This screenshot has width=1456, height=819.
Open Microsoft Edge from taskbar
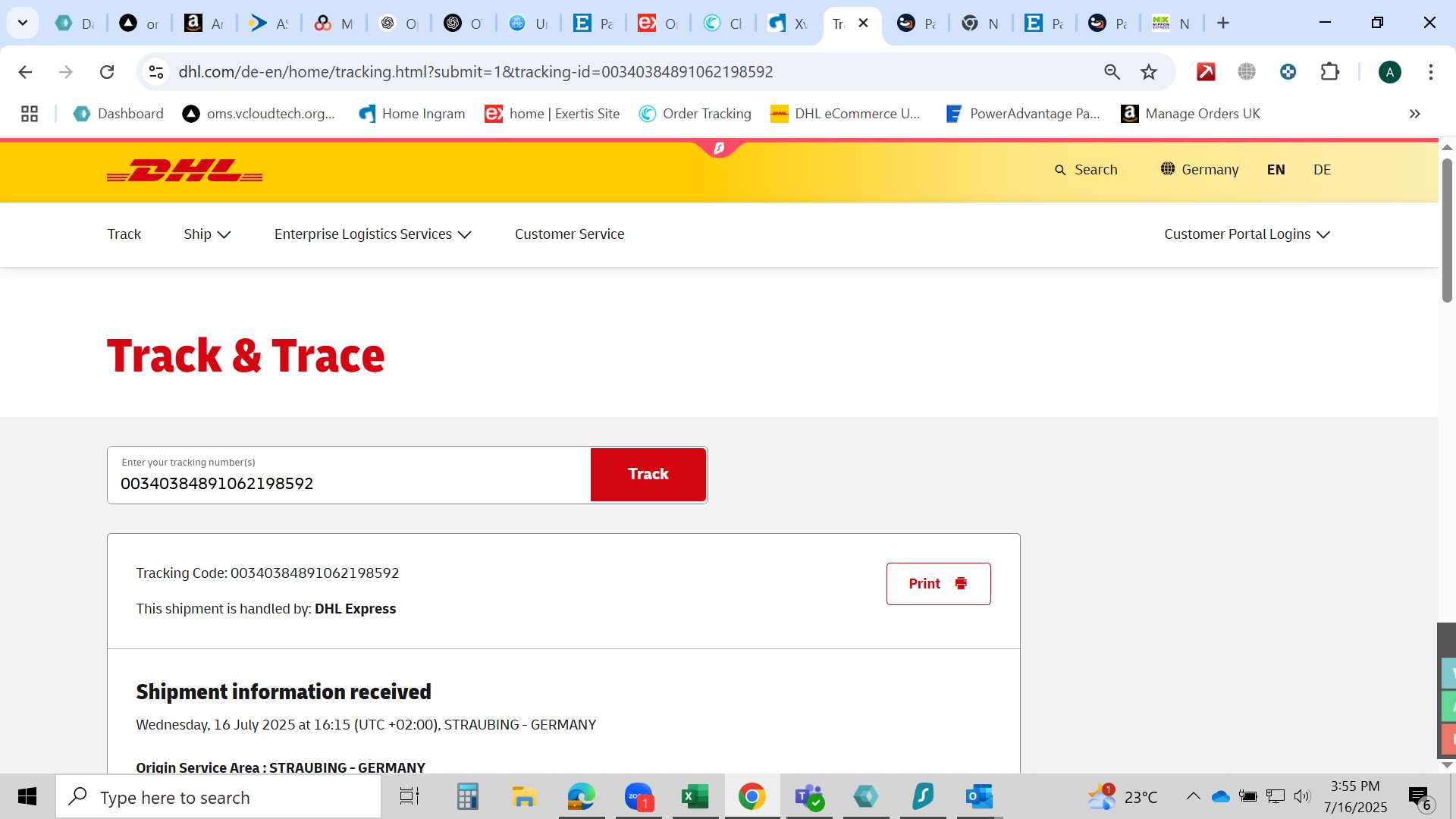581,797
